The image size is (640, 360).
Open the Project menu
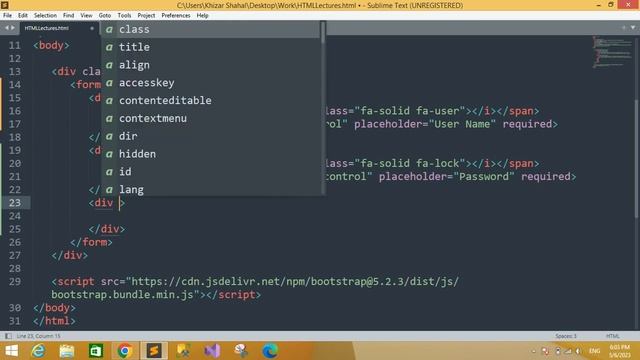tap(146, 16)
